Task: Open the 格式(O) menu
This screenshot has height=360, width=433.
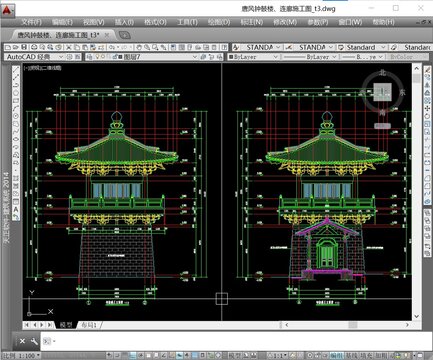Action: pyautogui.click(x=155, y=22)
